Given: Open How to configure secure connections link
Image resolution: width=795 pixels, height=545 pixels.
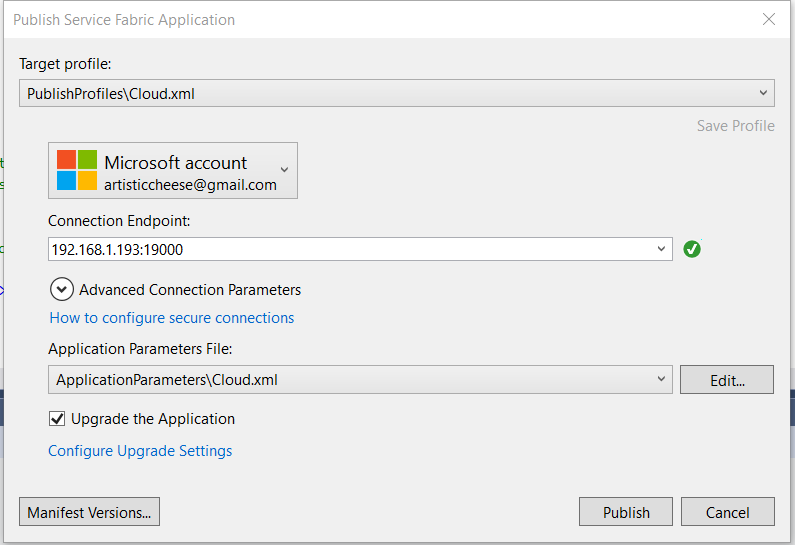Looking at the screenshot, I should pyautogui.click(x=172, y=318).
